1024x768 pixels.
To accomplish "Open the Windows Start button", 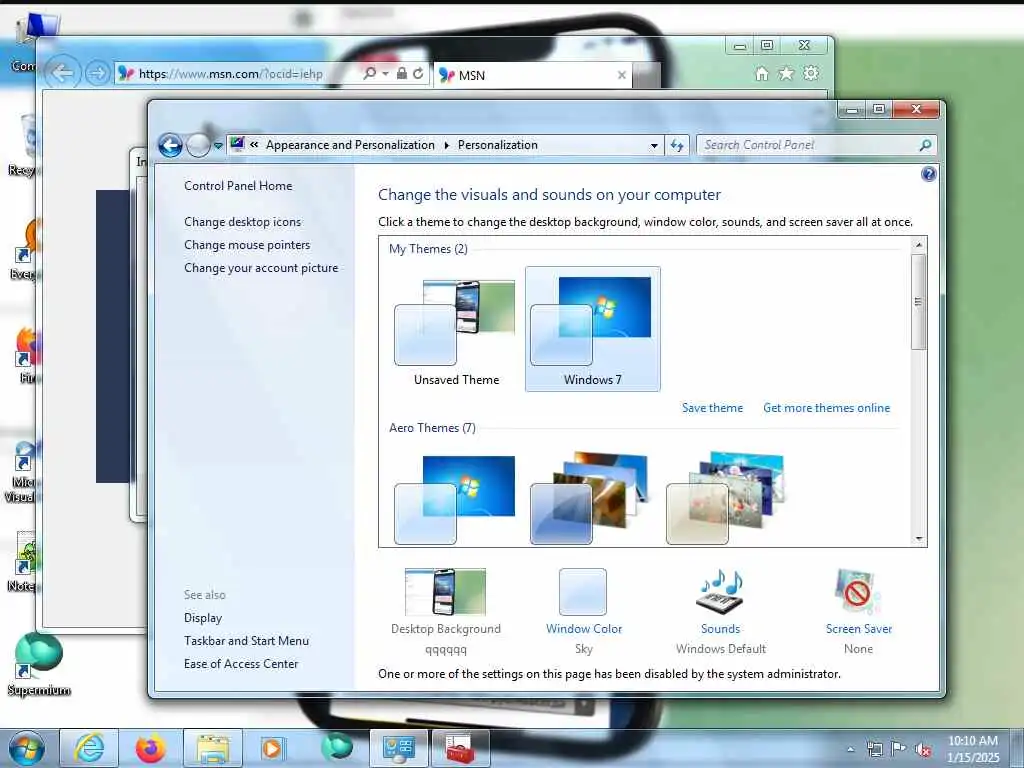I will click(x=27, y=748).
